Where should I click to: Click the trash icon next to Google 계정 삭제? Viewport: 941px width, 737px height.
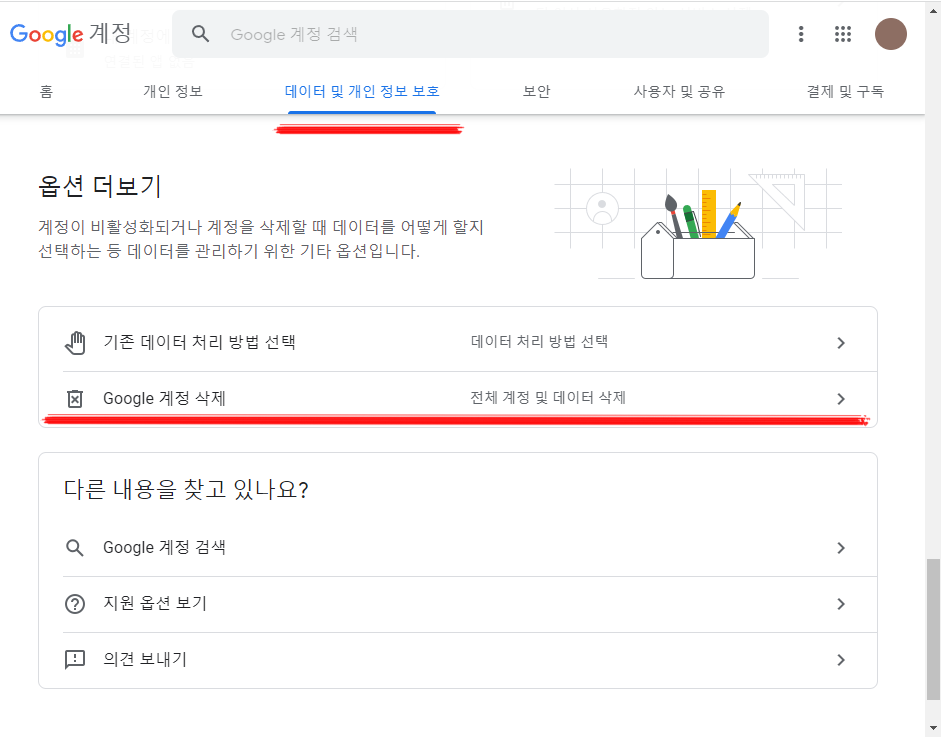click(x=75, y=399)
